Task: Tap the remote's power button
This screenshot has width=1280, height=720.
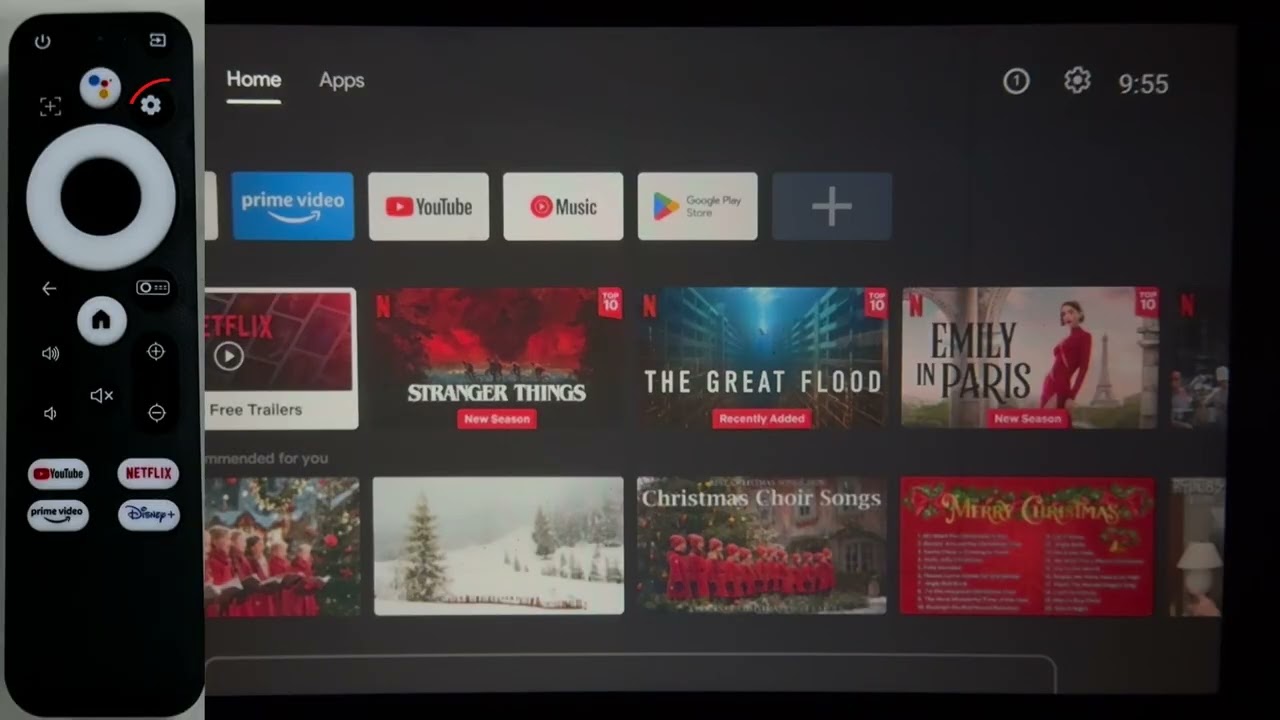Action: coord(42,41)
